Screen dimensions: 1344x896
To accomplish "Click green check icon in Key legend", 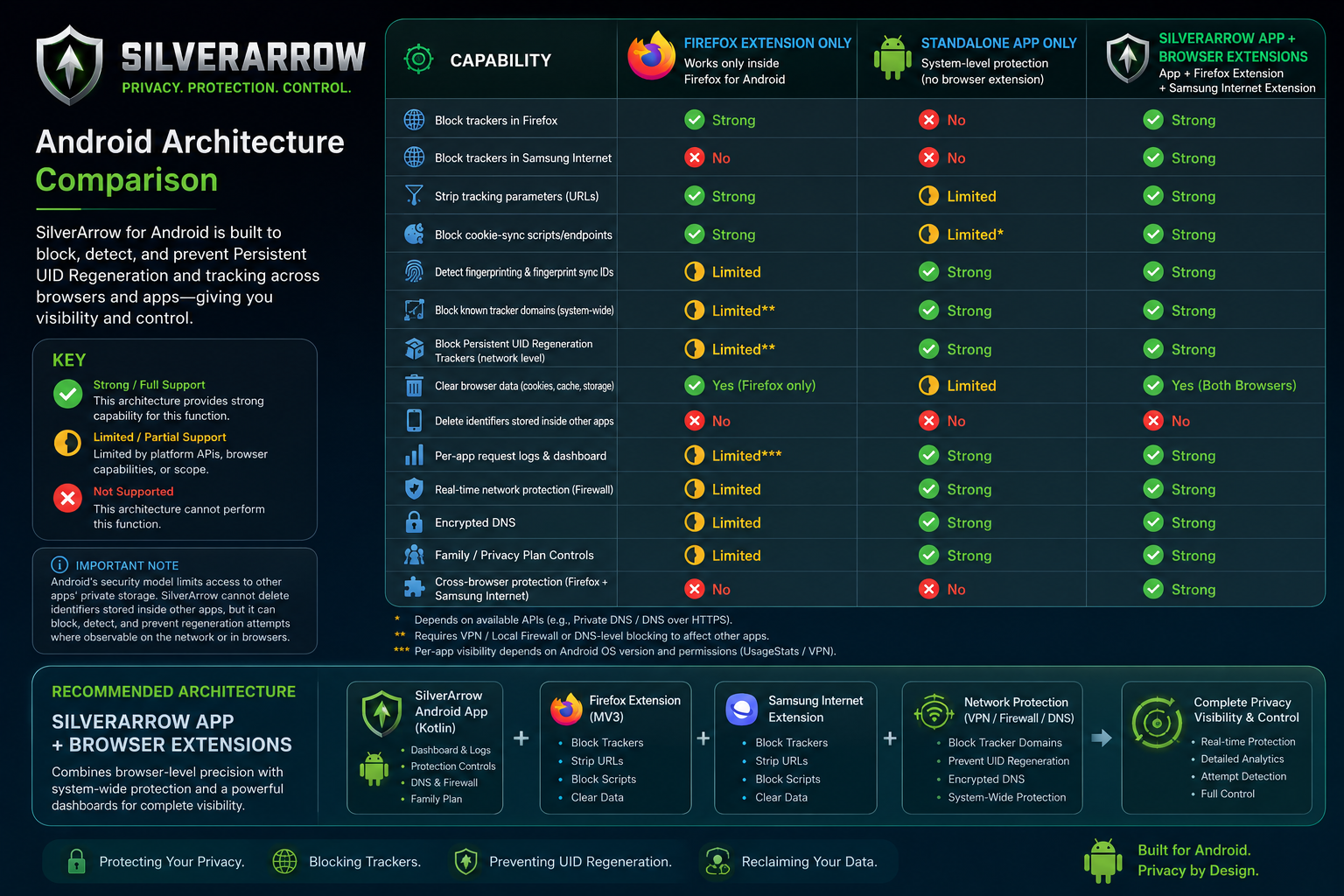I will [x=67, y=394].
